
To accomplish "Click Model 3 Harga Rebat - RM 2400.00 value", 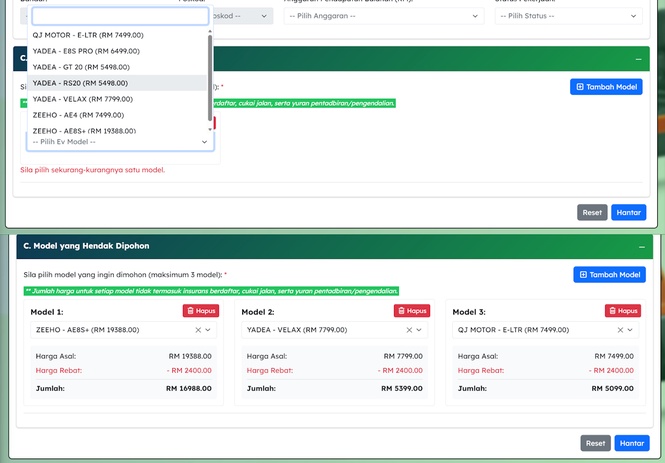I will 611,371.
